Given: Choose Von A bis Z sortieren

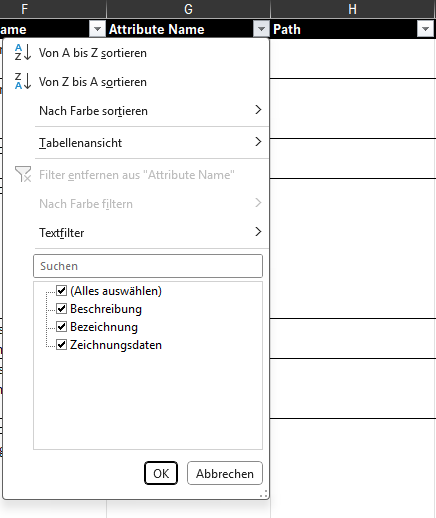Looking at the screenshot, I should pos(93,53).
